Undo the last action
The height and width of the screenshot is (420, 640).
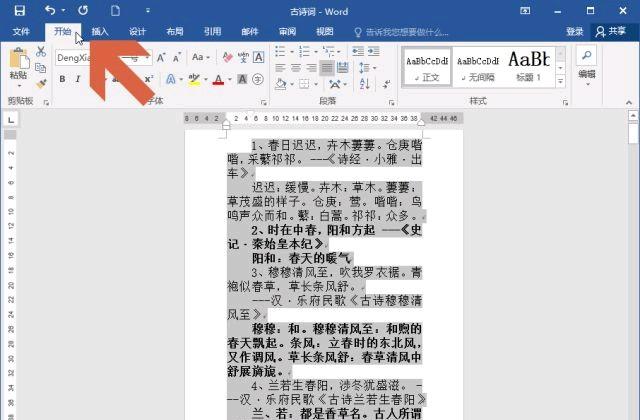[50, 10]
